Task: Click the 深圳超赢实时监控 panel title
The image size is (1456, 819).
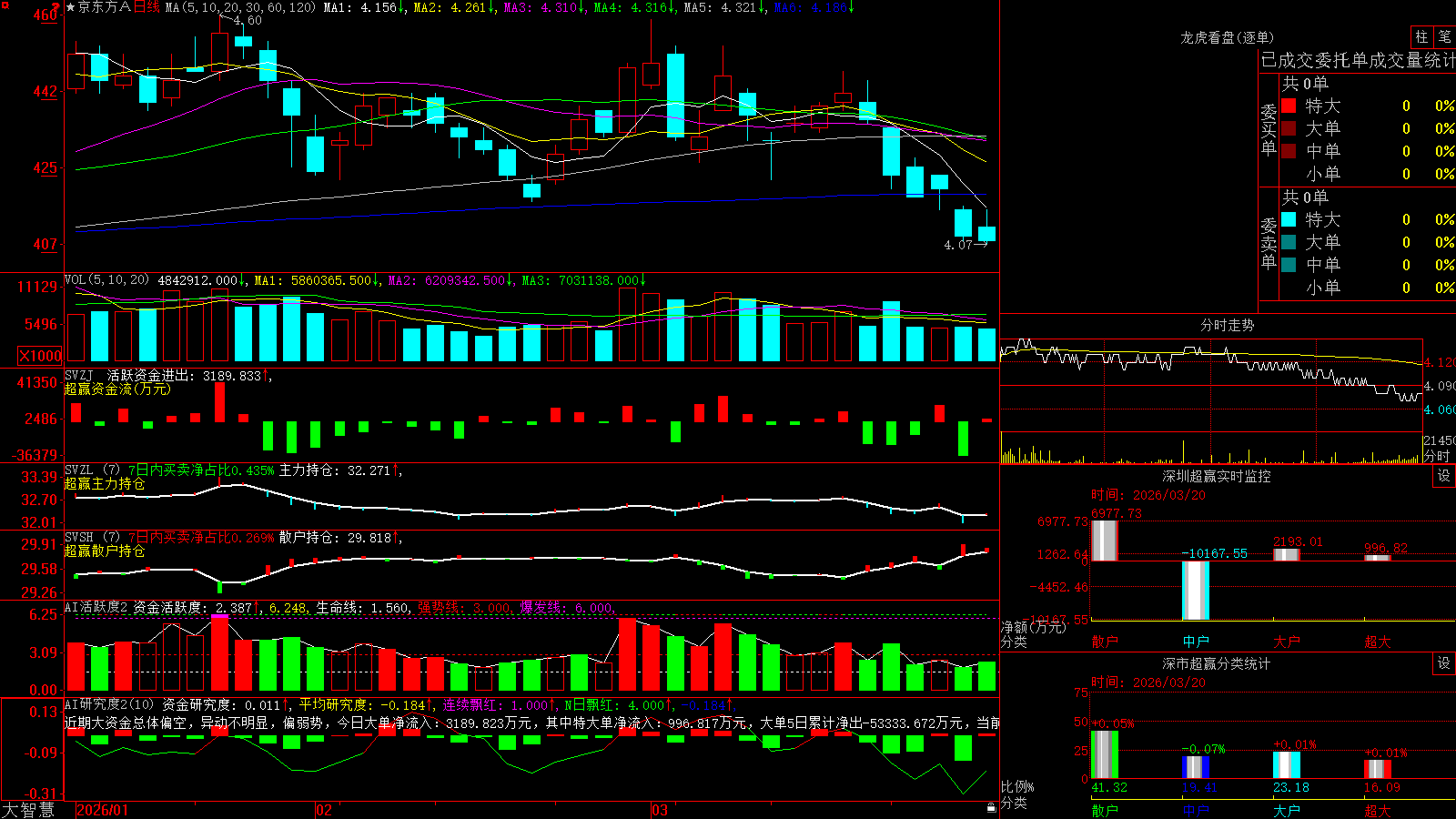Action: click(1216, 476)
